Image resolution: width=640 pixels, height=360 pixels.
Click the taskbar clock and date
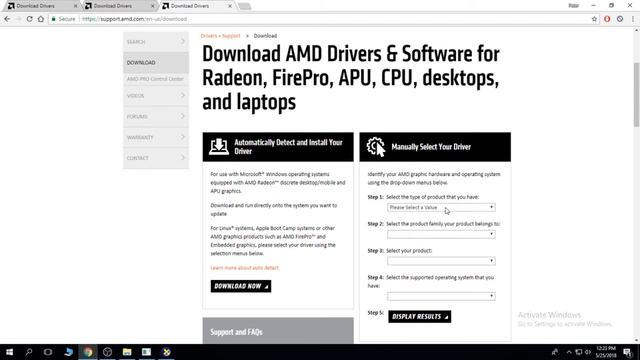(606, 352)
